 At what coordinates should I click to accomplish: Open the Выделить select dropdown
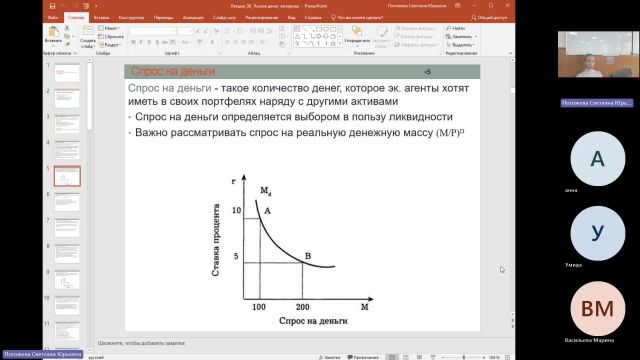coord(460,44)
